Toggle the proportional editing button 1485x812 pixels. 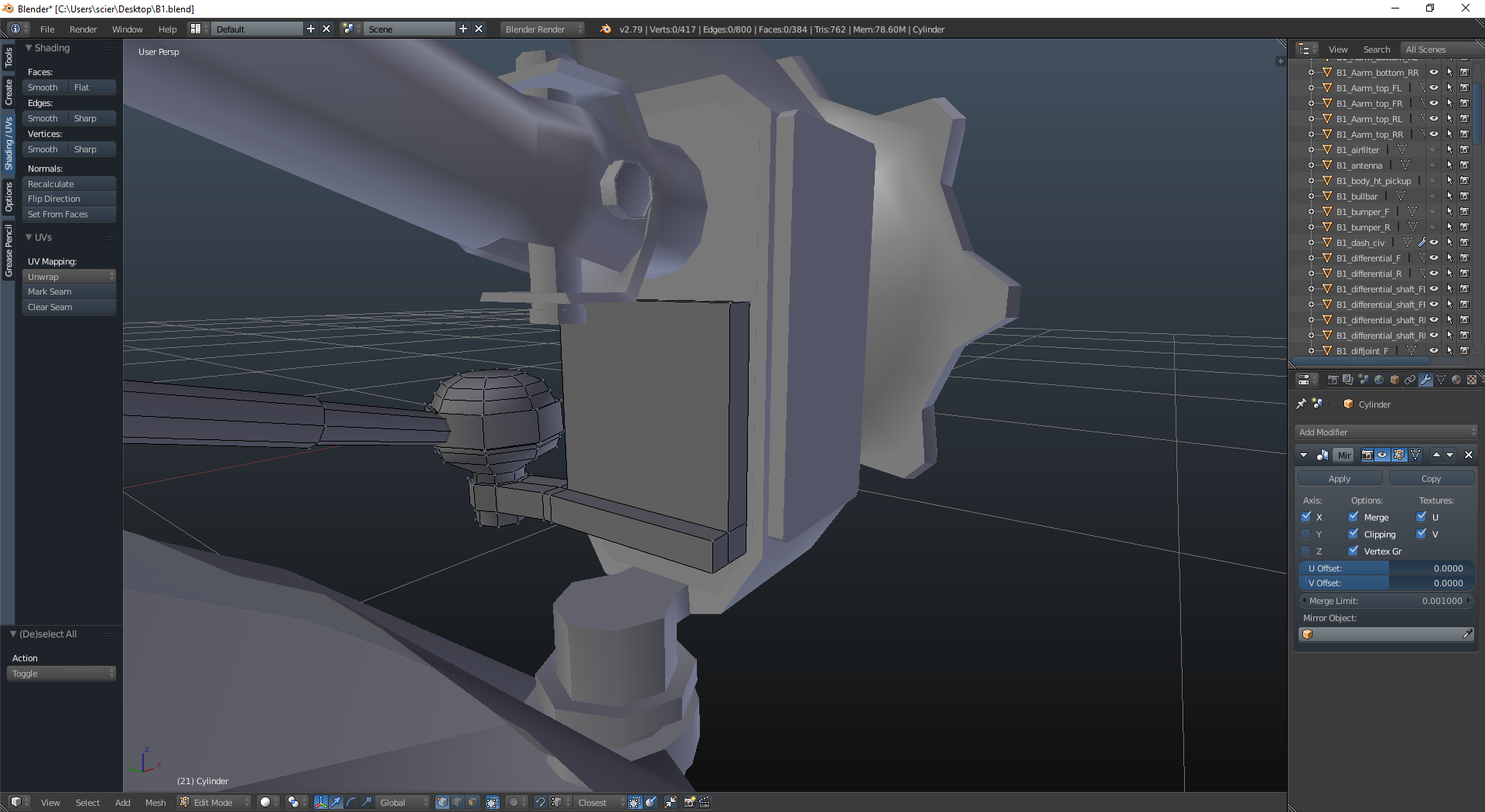click(x=514, y=803)
